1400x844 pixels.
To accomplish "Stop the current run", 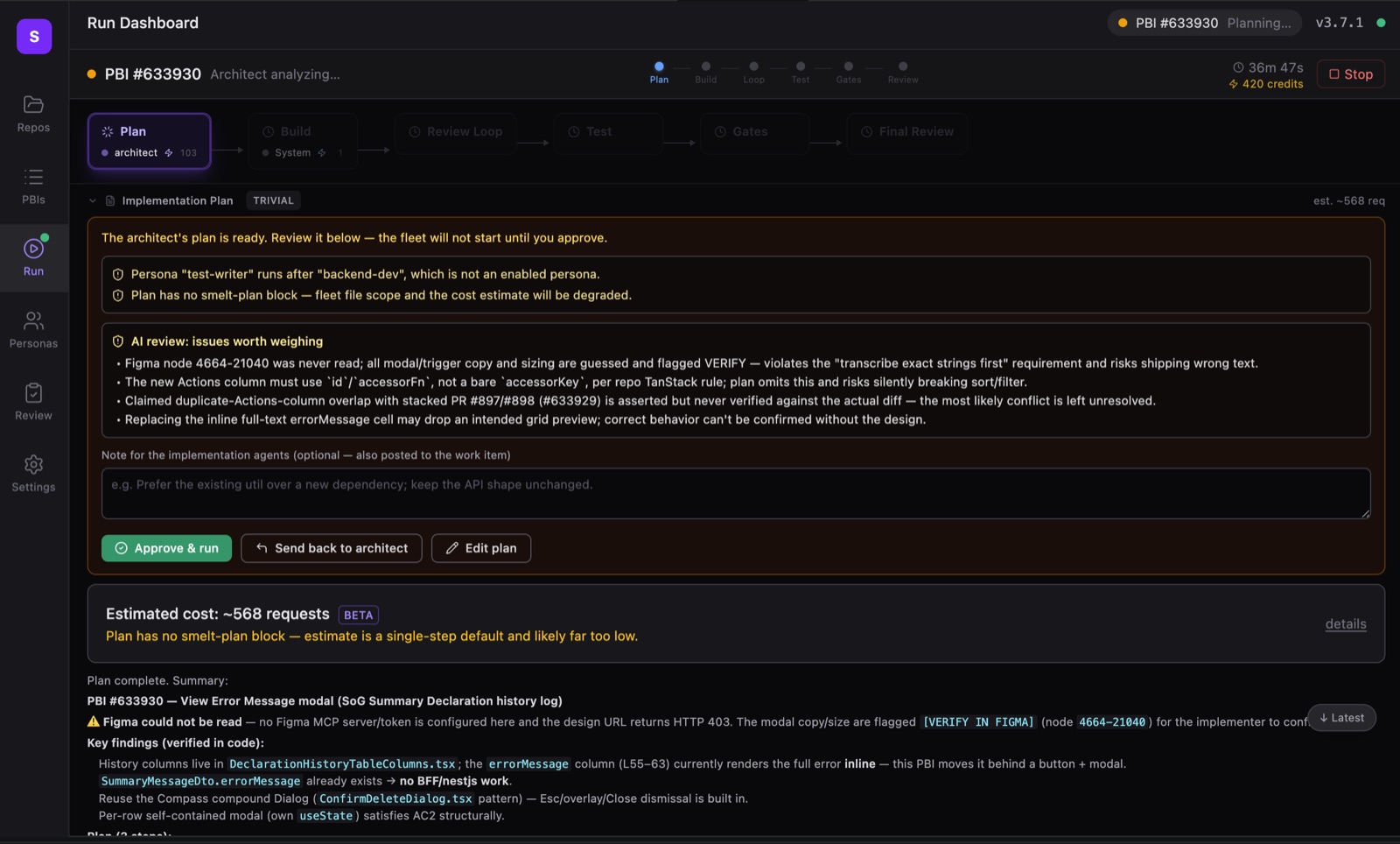I will (x=1350, y=74).
